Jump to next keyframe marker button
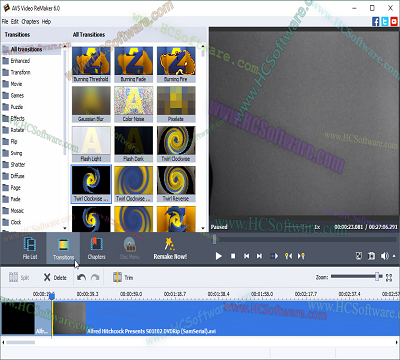Image resolution: width=400 pixels, height=360 pixels. pyautogui.click(x=301, y=256)
